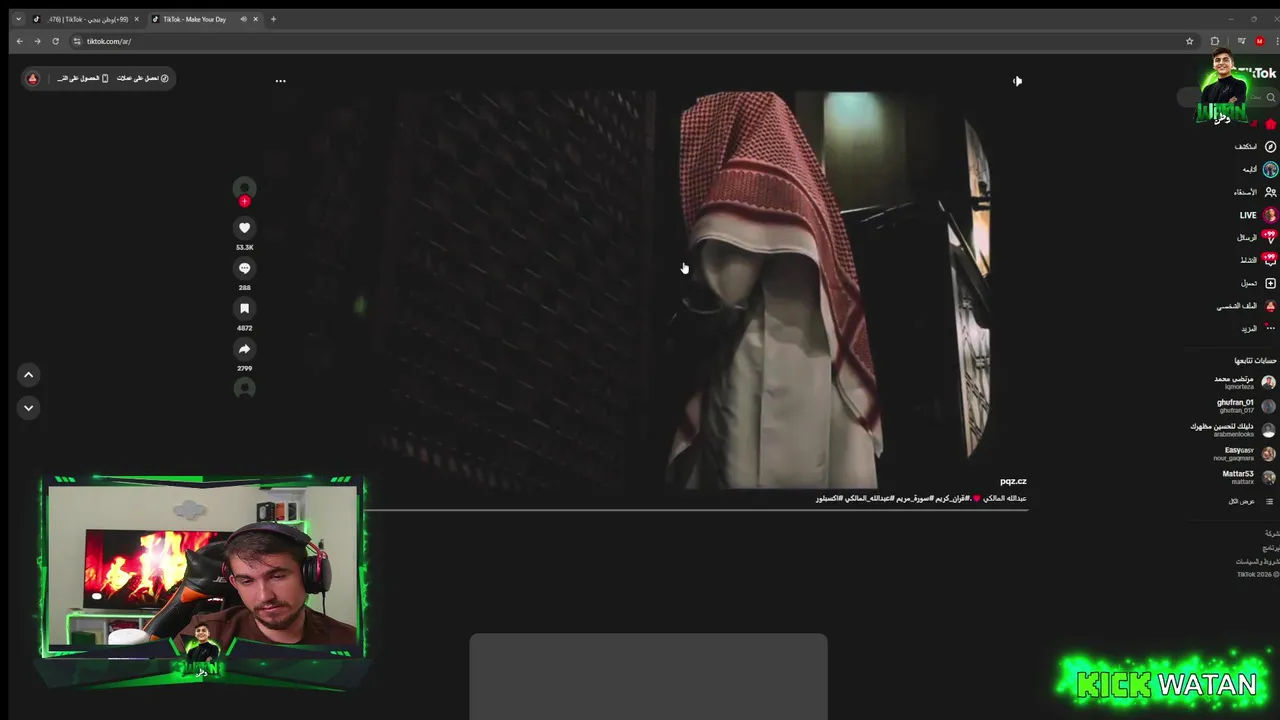Click the get coins button
Screen dimensions: 1280x720
tap(143, 78)
